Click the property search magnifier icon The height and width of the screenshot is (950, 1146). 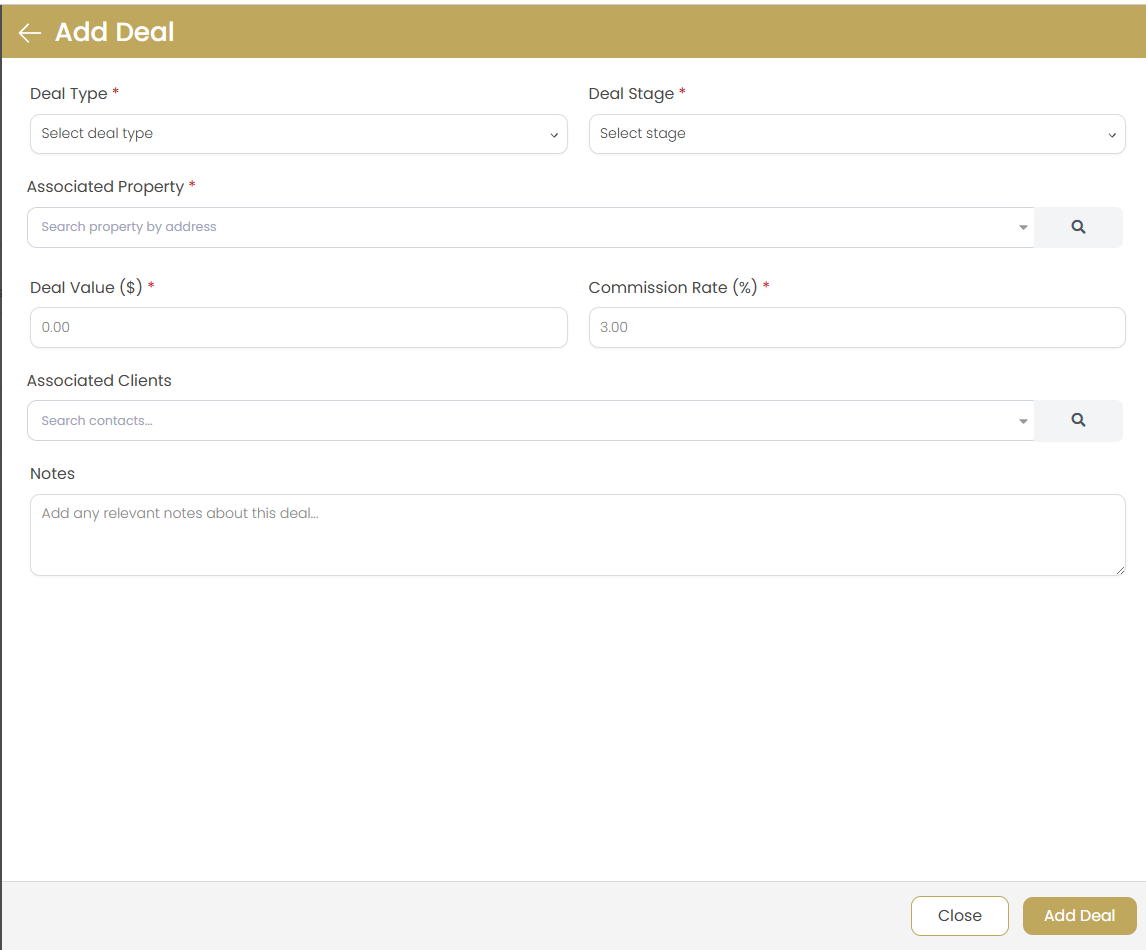point(1078,227)
